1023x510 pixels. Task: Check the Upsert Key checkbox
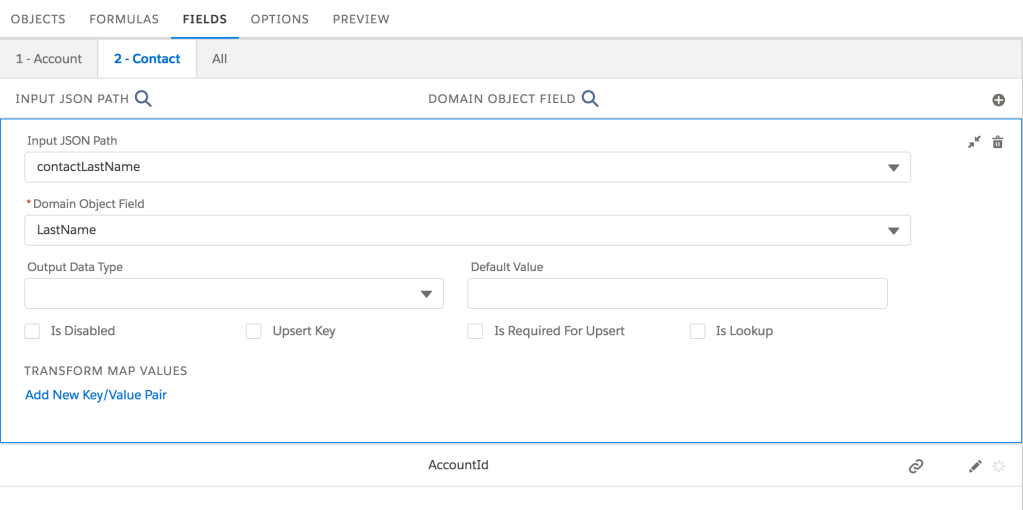click(254, 331)
